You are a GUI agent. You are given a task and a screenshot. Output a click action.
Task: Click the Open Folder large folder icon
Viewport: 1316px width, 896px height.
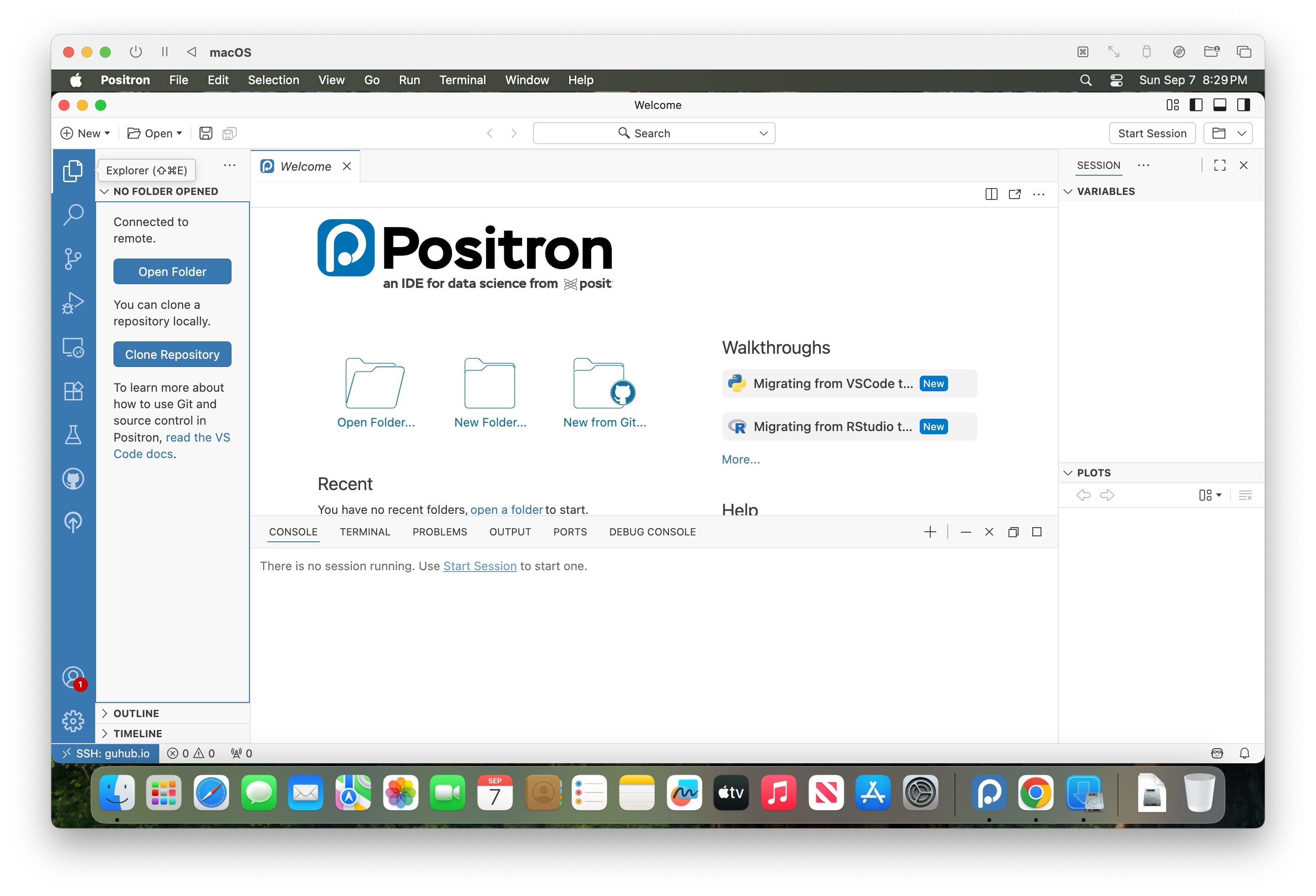coord(375,383)
